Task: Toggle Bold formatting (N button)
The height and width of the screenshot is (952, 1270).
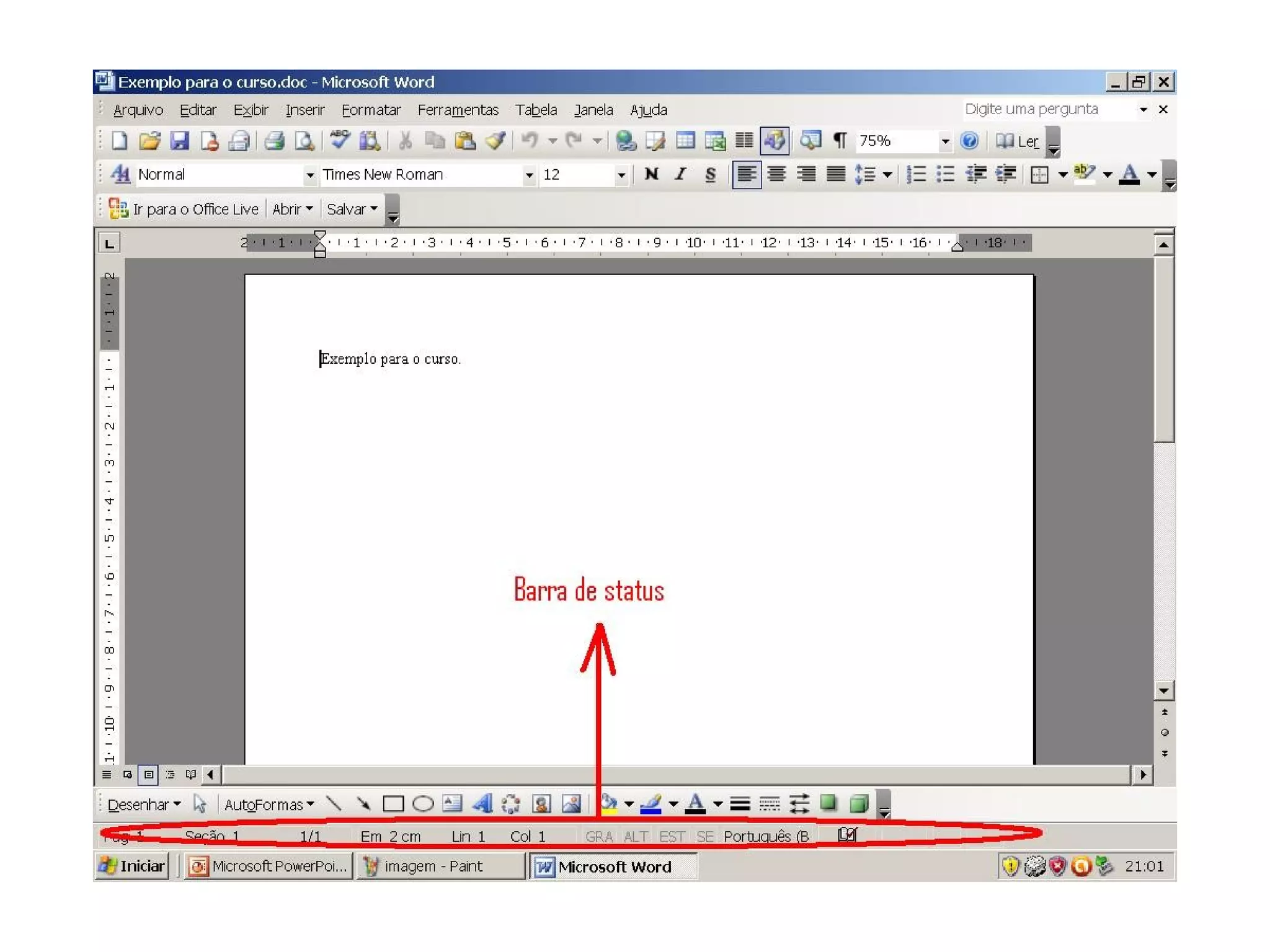Action: pyautogui.click(x=651, y=175)
